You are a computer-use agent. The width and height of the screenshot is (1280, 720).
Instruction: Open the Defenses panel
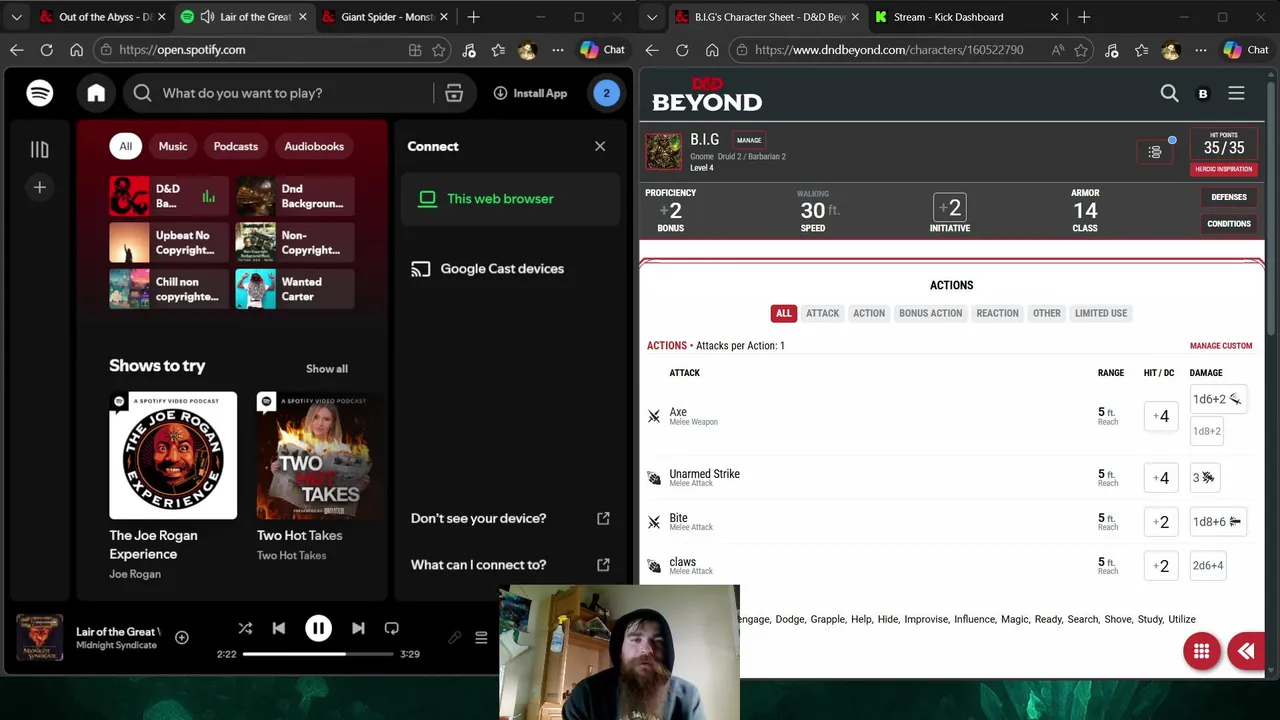click(x=1229, y=197)
